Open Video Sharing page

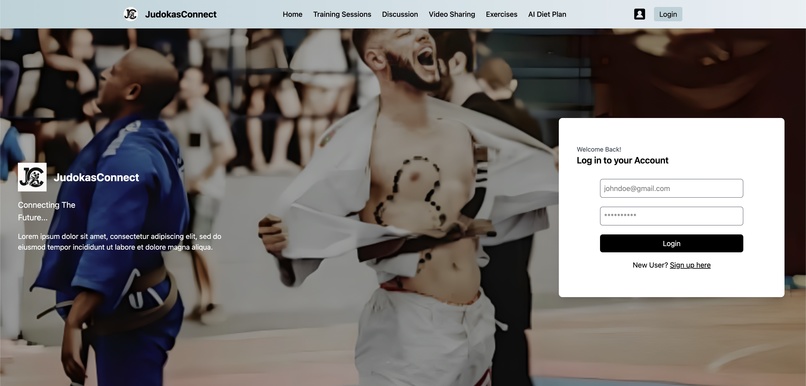coord(452,14)
